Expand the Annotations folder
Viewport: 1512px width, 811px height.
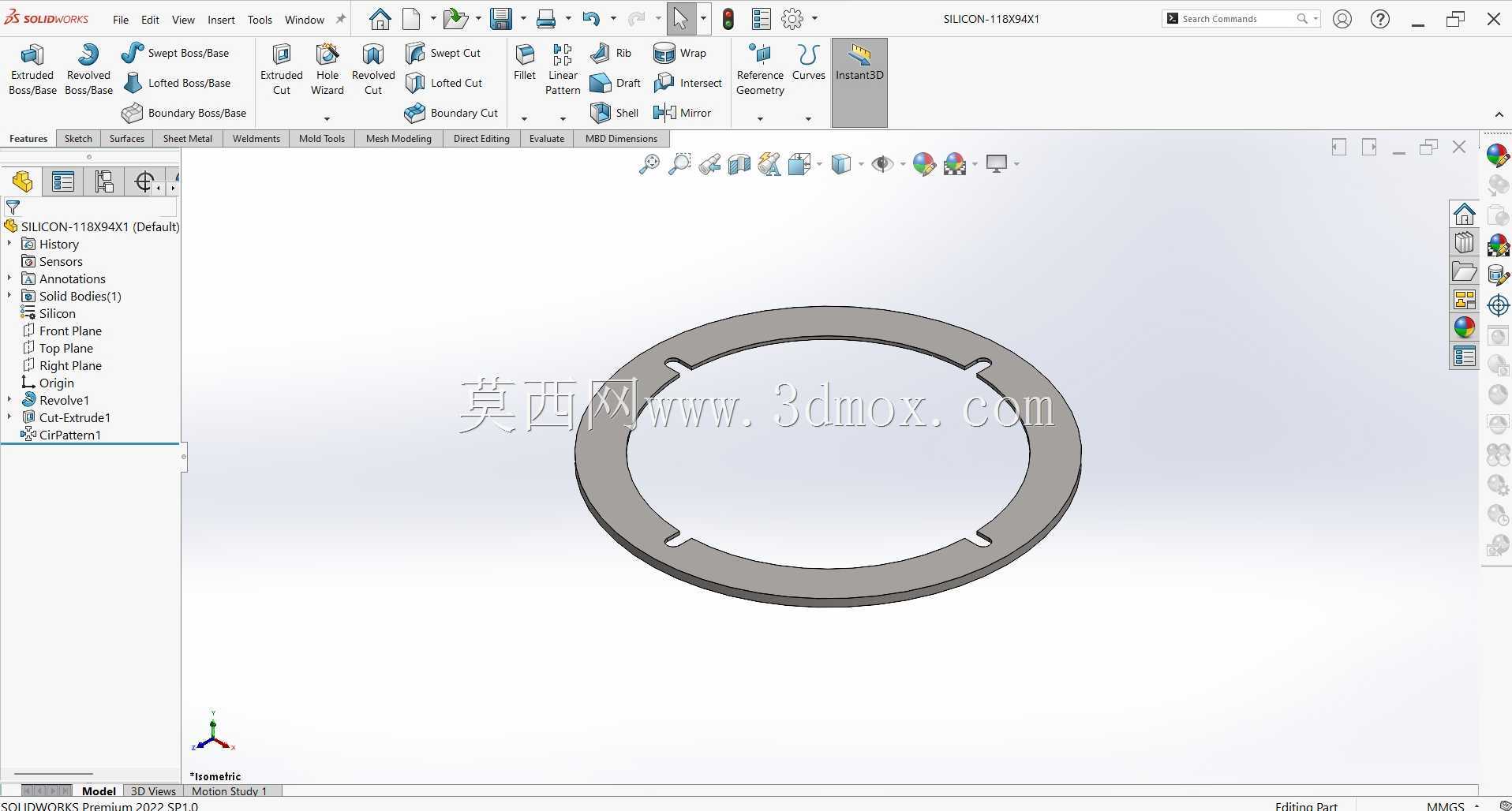click(9, 278)
